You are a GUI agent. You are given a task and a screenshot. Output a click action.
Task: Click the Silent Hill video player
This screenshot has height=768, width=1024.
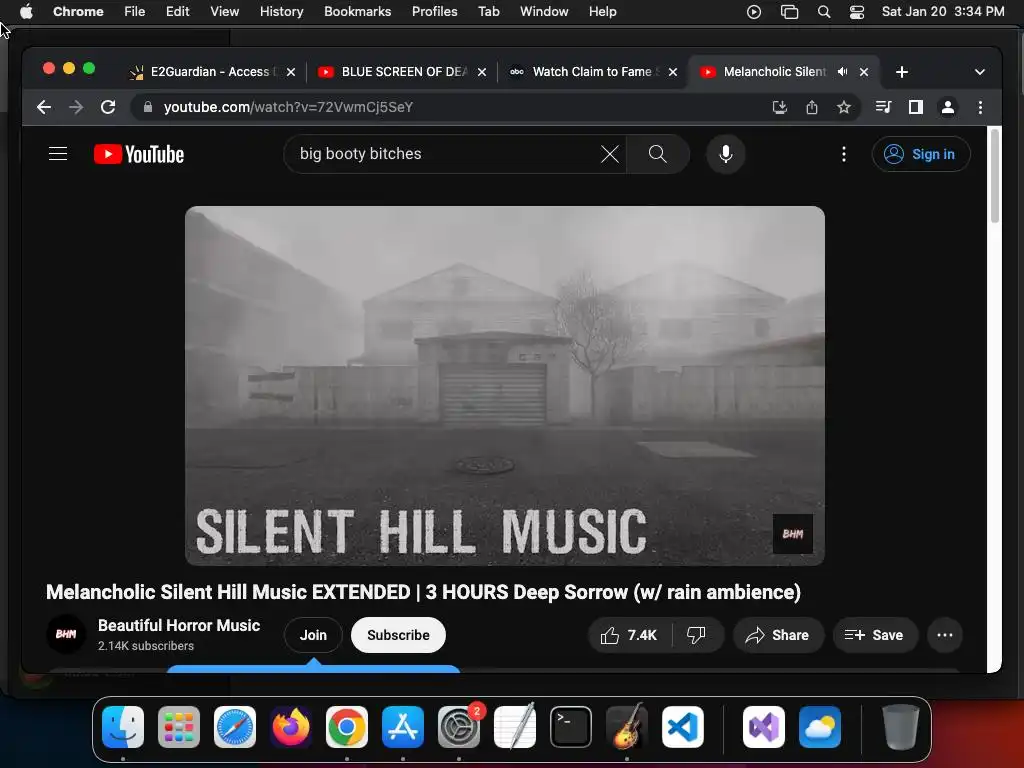click(x=505, y=385)
